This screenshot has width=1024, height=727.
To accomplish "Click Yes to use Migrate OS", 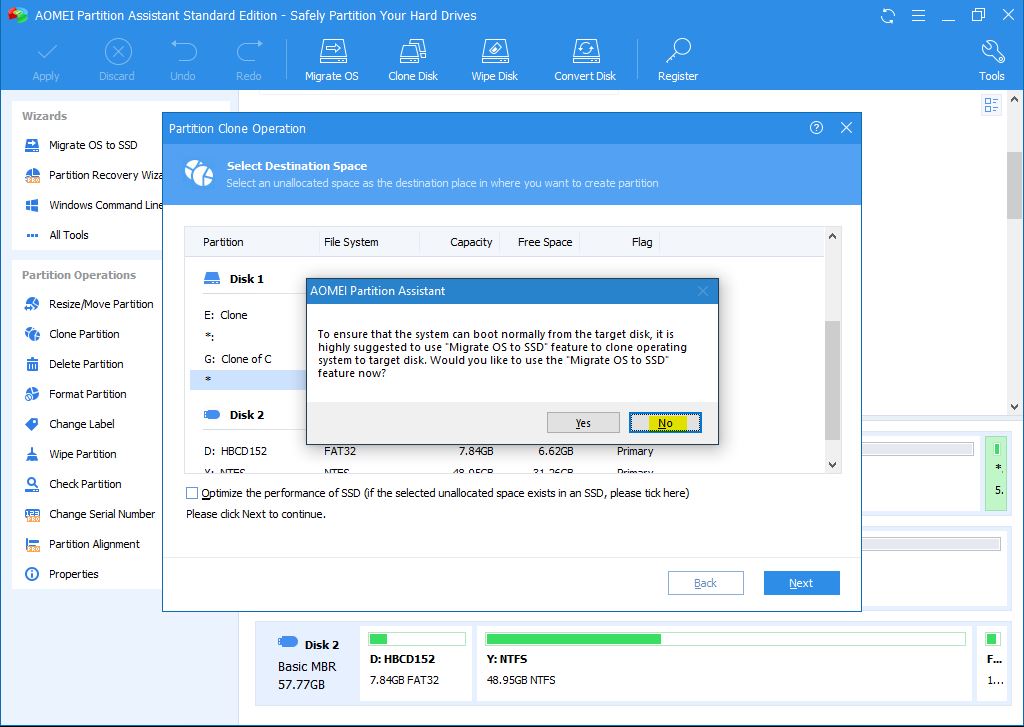I will click(583, 423).
